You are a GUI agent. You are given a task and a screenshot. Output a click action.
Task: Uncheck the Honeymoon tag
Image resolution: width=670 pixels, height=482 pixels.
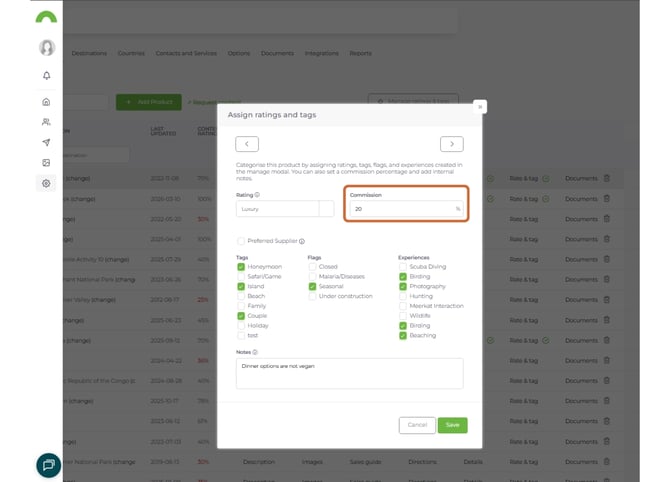tap(241, 267)
